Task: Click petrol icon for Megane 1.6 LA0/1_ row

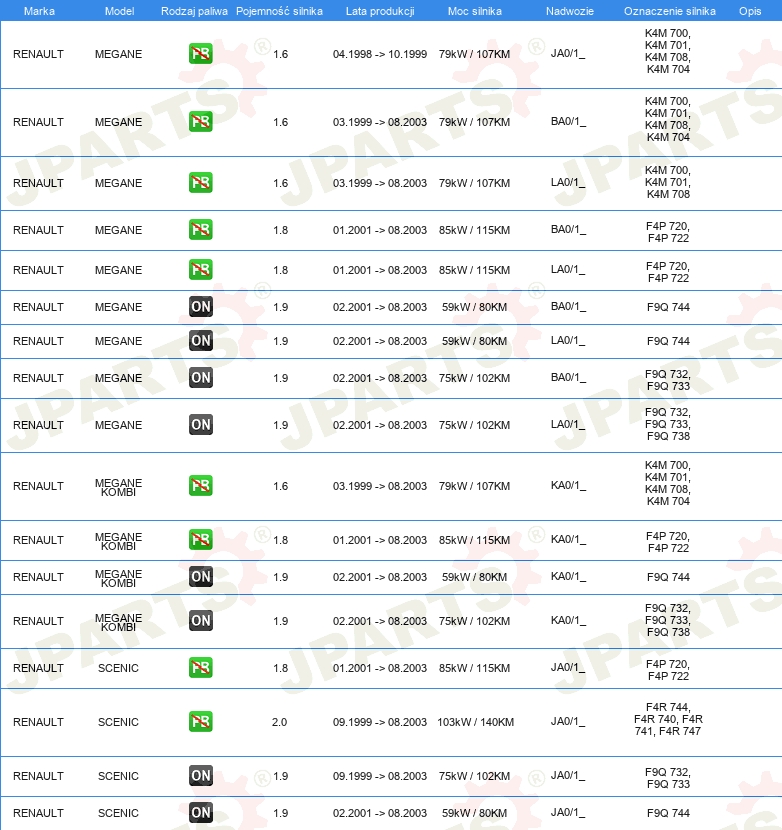Action: [201, 183]
